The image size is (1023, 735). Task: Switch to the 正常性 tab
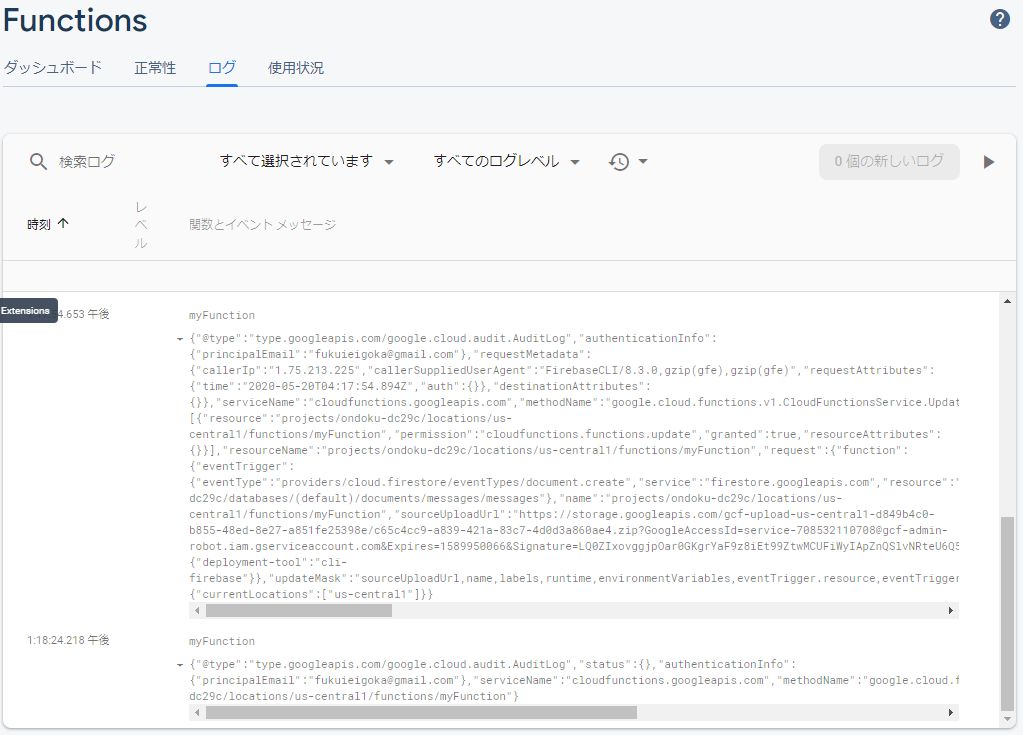(x=155, y=68)
